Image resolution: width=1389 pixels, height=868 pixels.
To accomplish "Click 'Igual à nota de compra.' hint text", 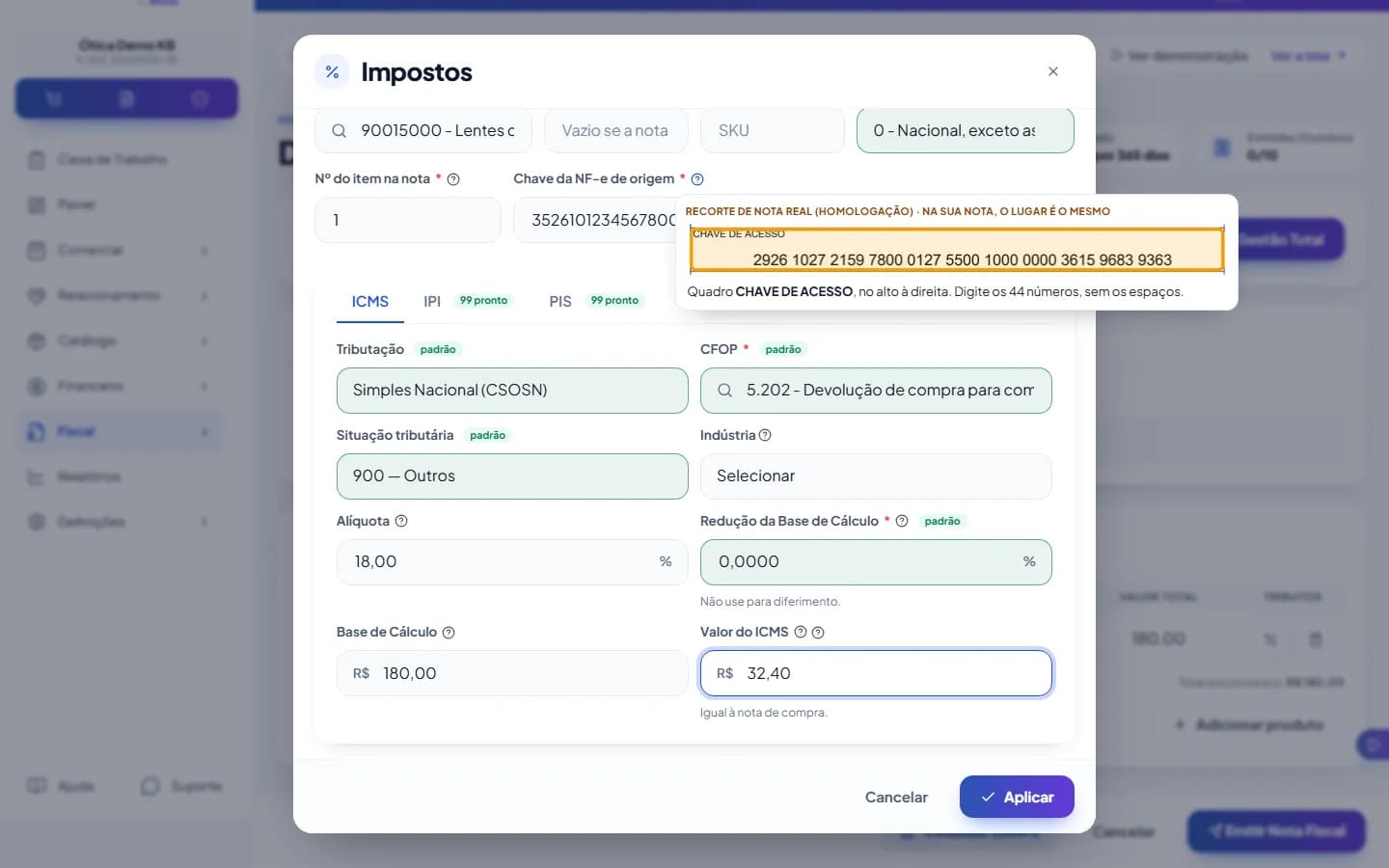I will coord(764,713).
